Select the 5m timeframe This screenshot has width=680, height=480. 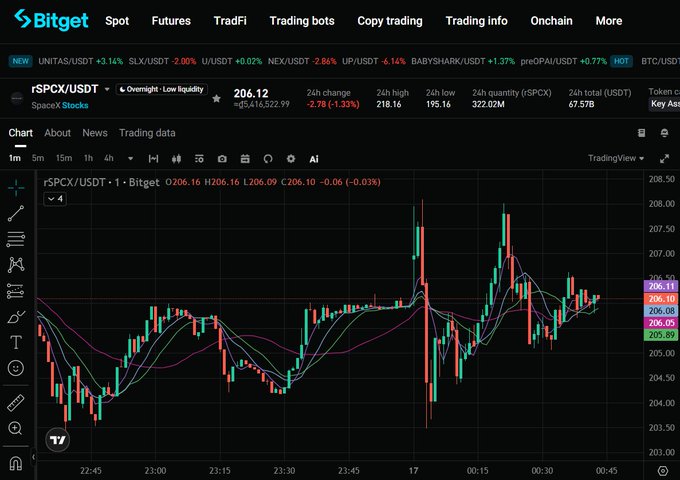pos(38,158)
